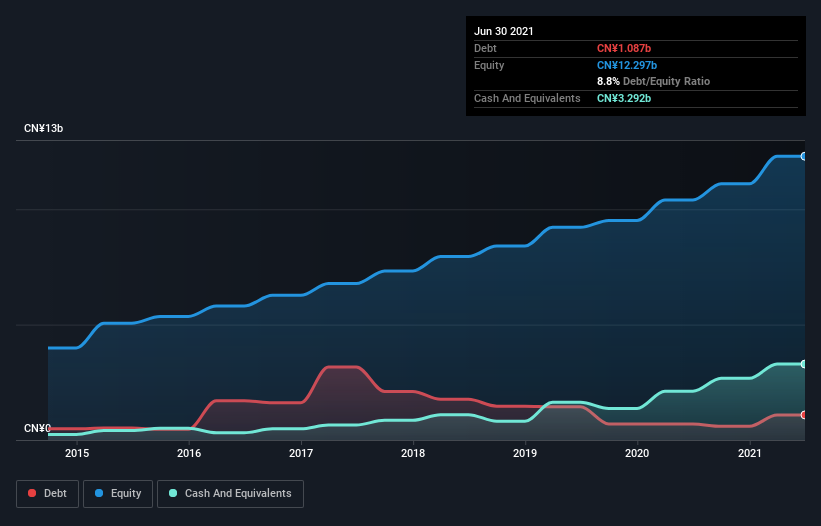Select the Cash endpoint marker on chart

point(804,364)
